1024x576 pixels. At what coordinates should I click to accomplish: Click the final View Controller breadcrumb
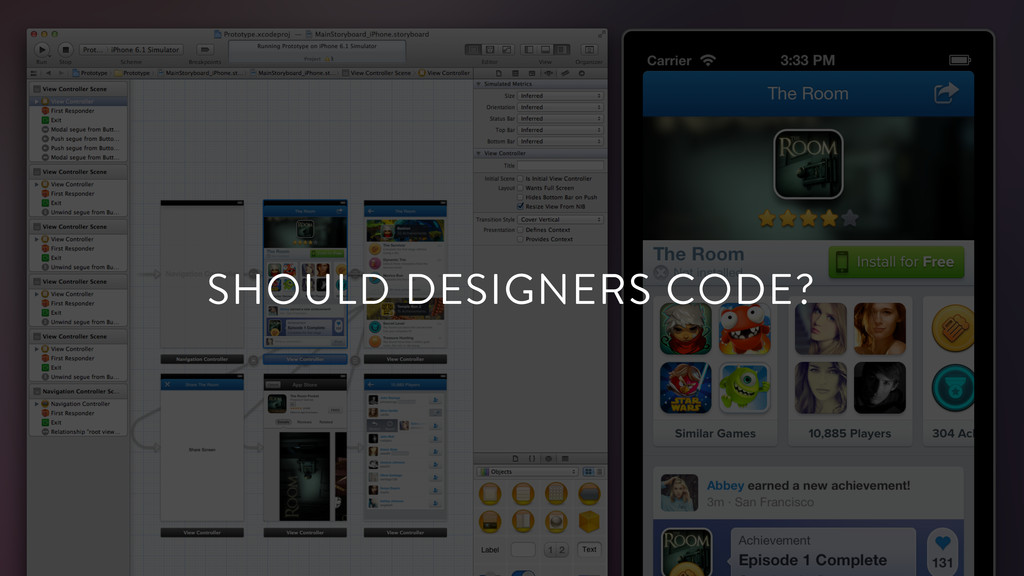[444, 73]
